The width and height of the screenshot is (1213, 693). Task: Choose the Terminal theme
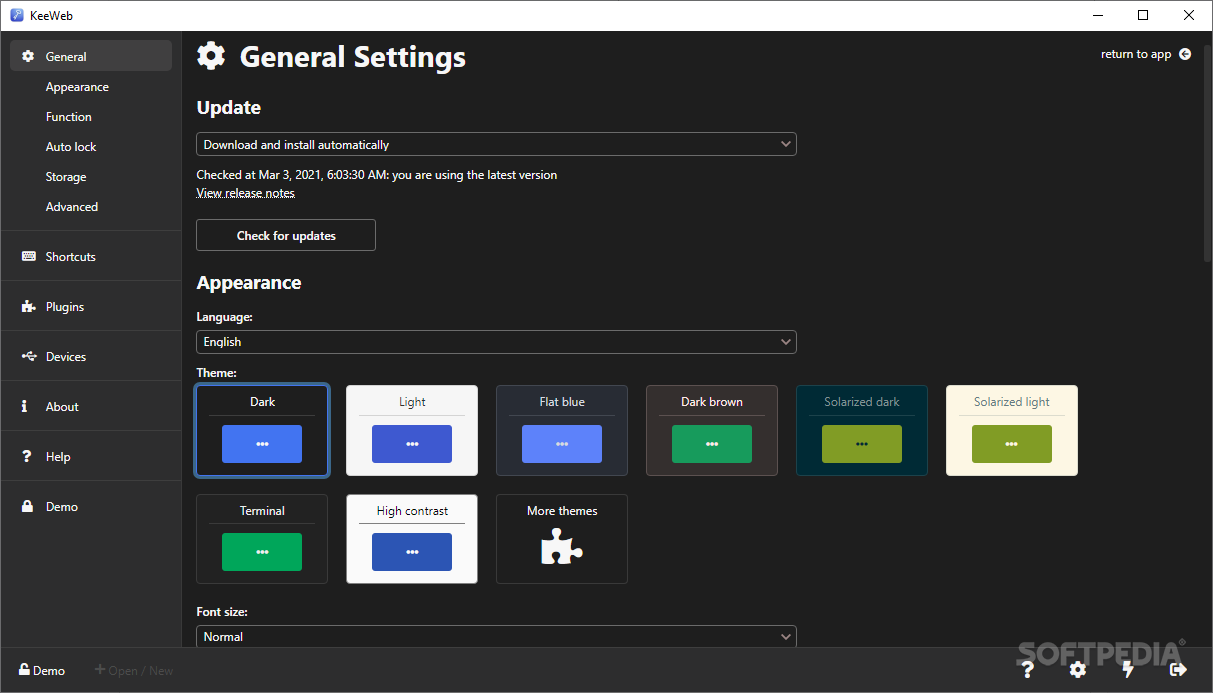[262, 539]
